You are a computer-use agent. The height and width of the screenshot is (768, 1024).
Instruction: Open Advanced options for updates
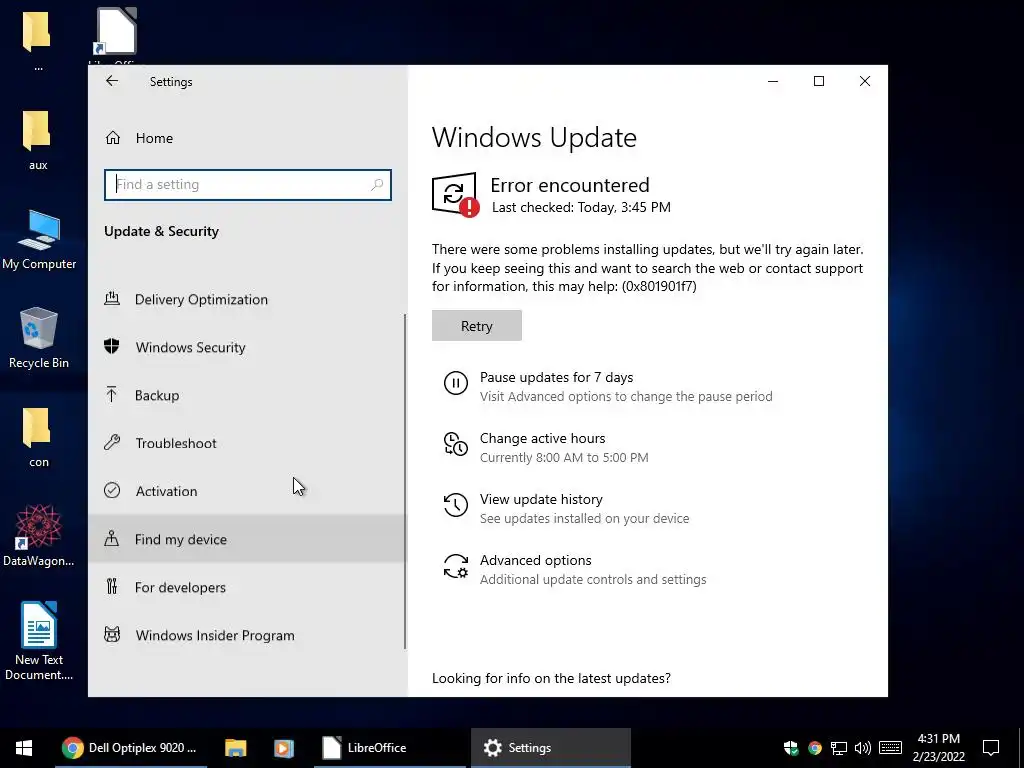(536, 560)
